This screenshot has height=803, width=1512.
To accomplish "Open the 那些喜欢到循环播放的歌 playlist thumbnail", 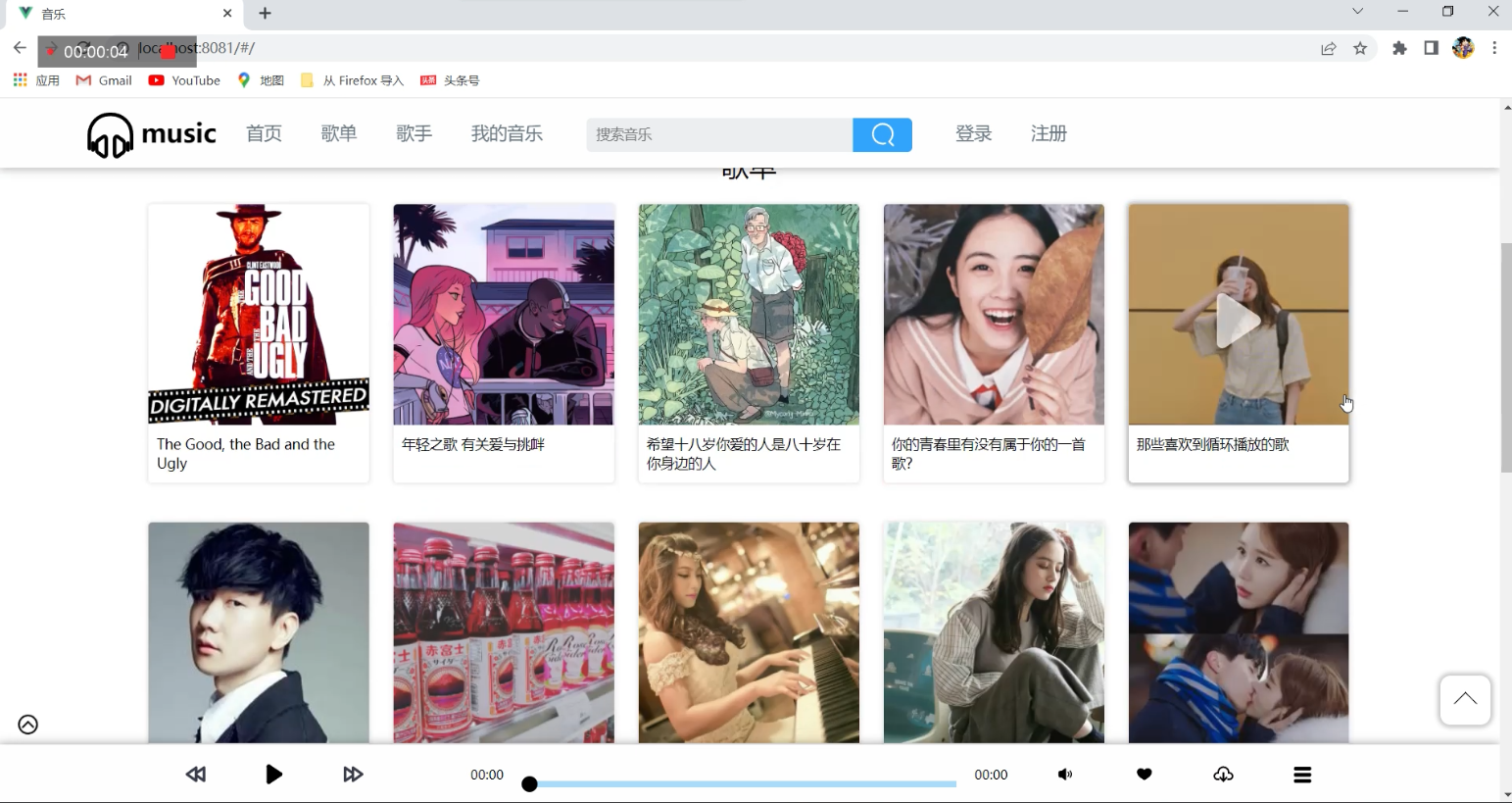I will click(x=1238, y=314).
